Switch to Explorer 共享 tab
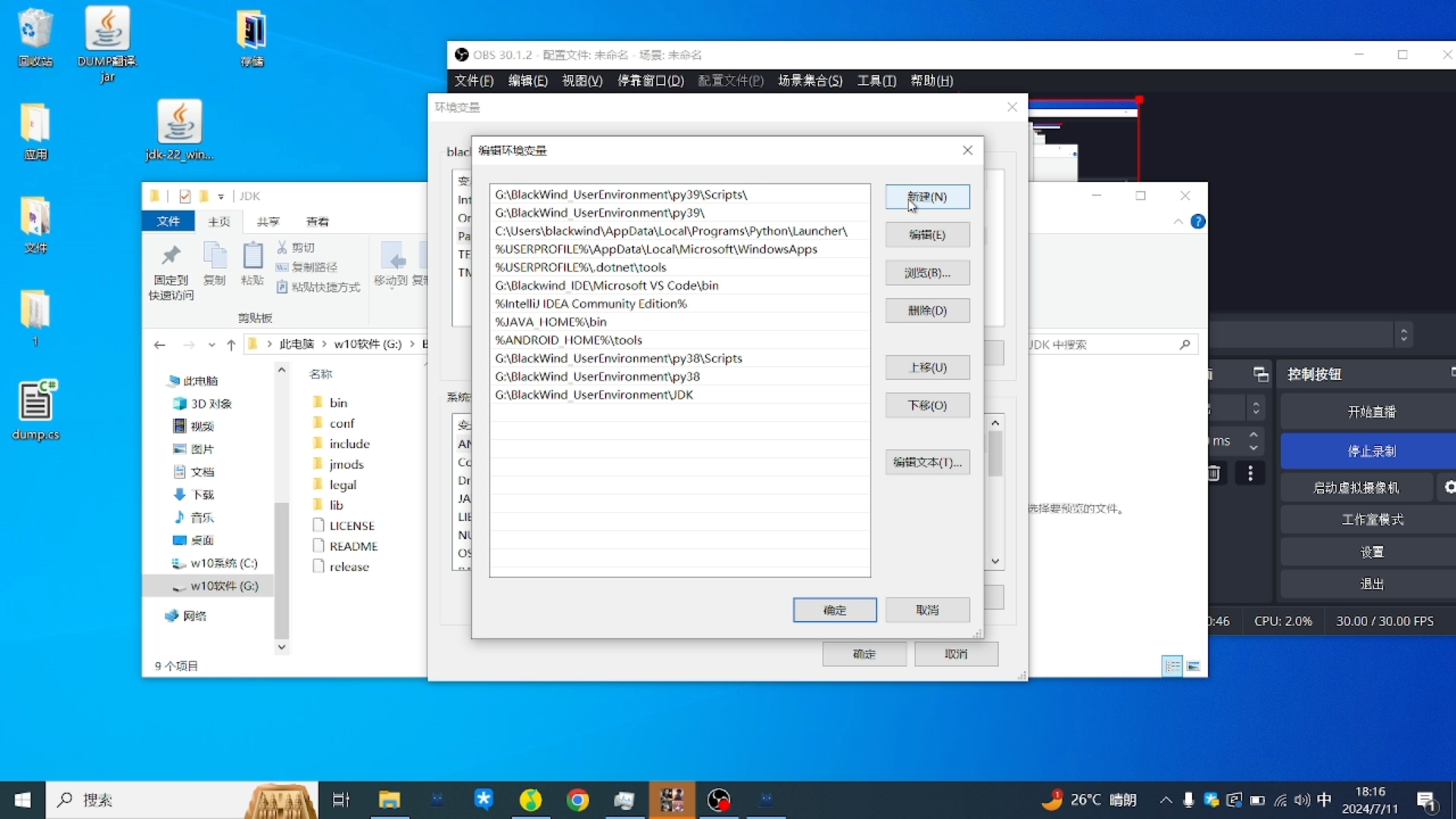This screenshot has width=1456, height=819. coord(268,221)
